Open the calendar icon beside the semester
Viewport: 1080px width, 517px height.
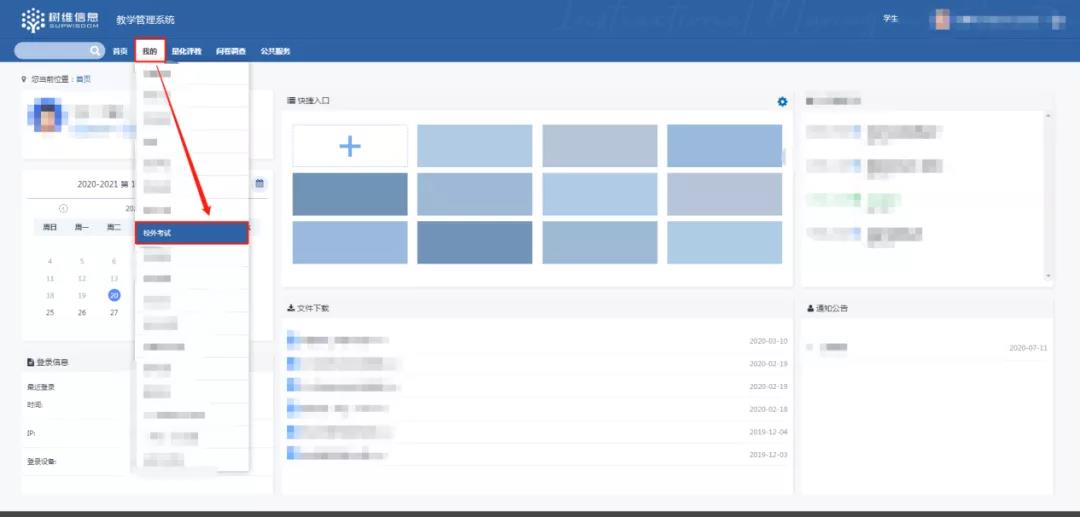[260, 183]
